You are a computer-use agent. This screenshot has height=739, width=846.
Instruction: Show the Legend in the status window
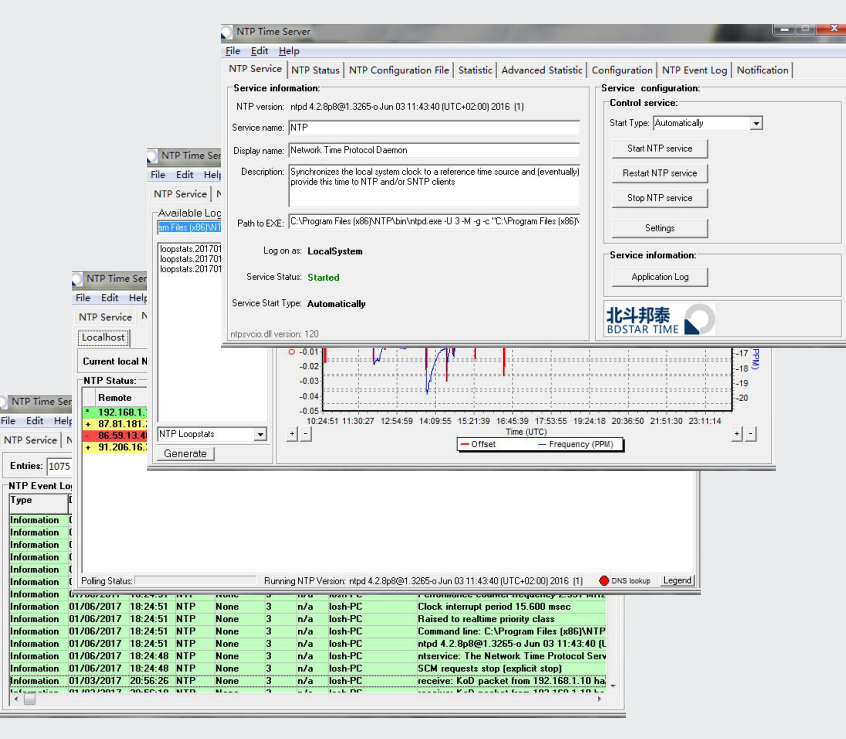pyautogui.click(x=677, y=581)
